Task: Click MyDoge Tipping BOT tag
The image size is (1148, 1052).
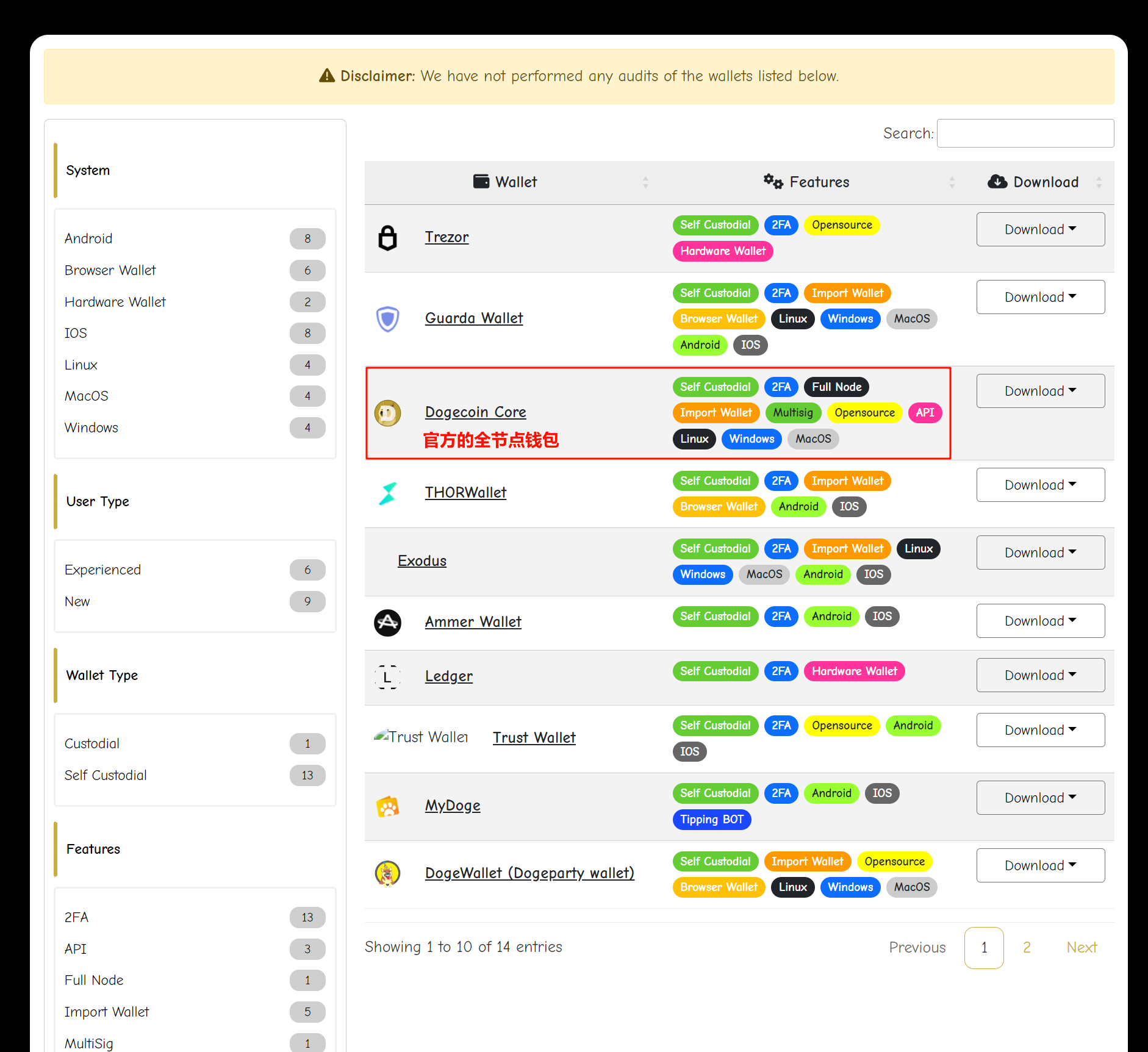Action: coord(712,820)
